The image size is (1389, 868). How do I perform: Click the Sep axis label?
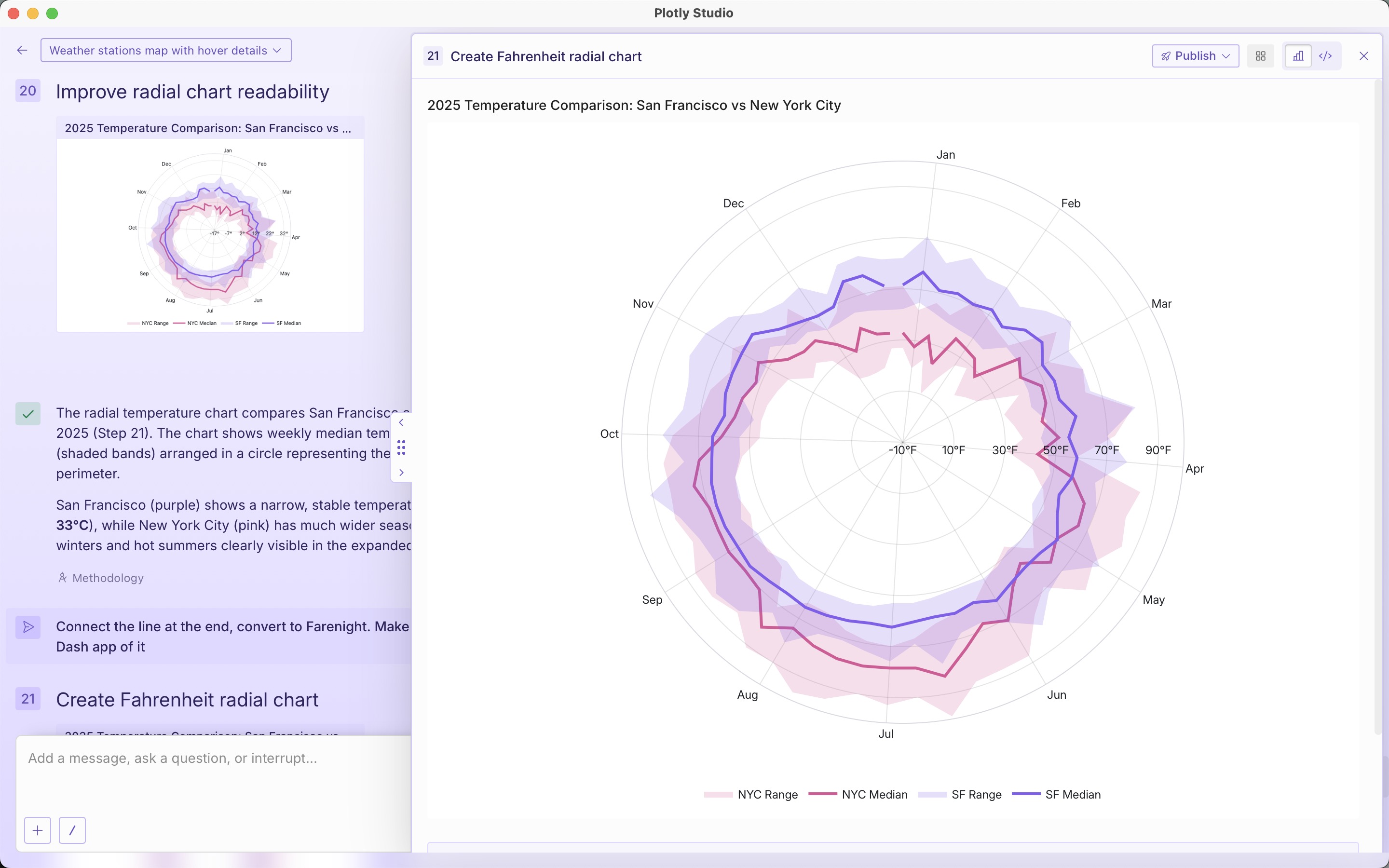(652, 600)
